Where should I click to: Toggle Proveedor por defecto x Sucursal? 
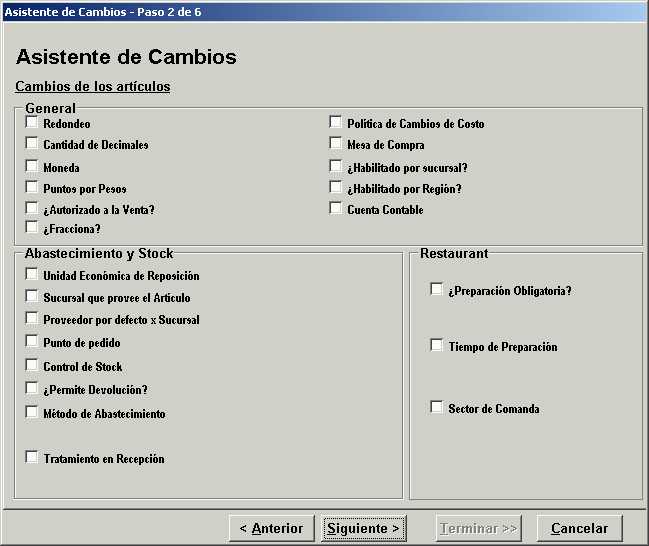[x=32, y=319]
